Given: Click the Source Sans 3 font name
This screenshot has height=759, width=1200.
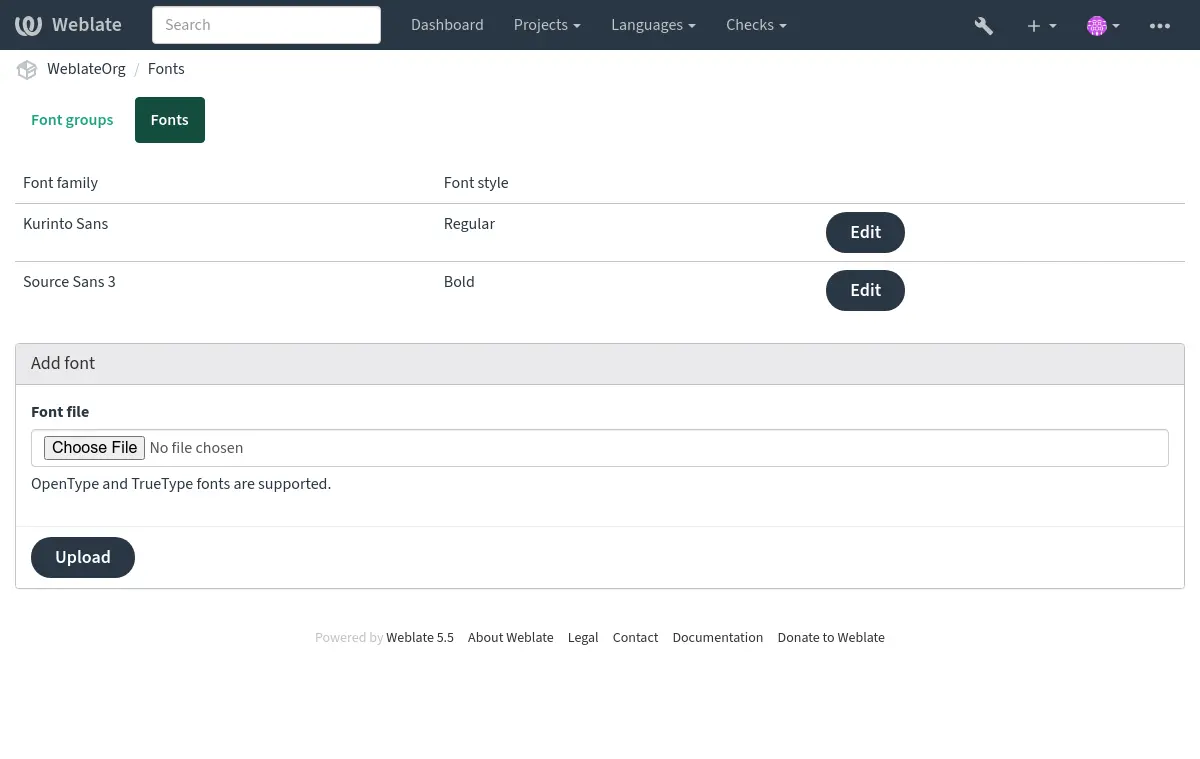Looking at the screenshot, I should (69, 282).
